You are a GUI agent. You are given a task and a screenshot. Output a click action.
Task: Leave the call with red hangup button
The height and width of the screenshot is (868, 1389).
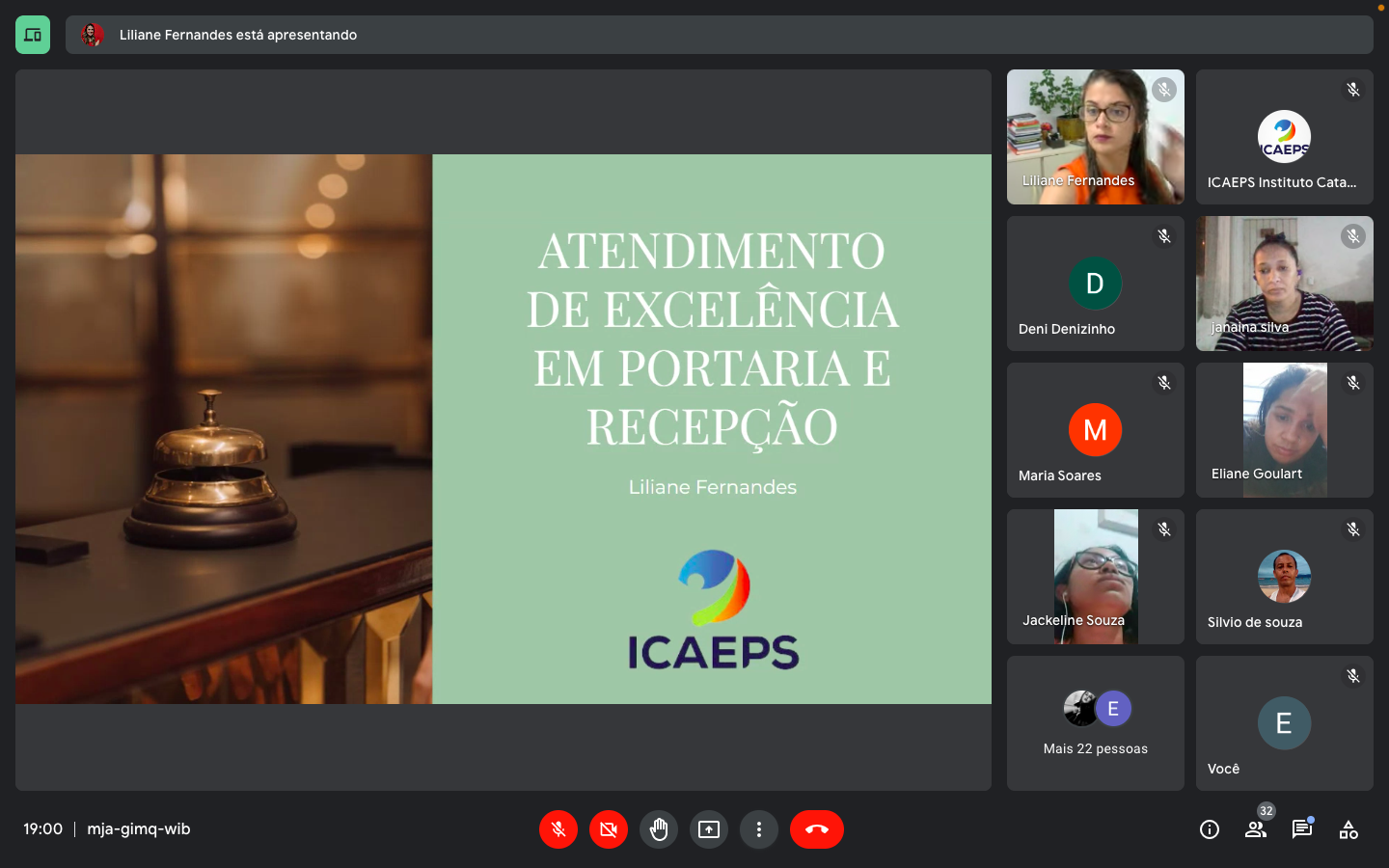817,829
